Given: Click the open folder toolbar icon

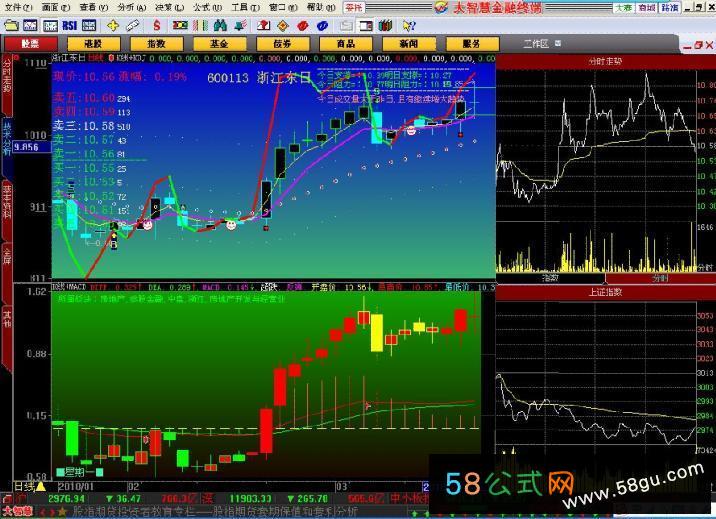Looking at the screenshot, I should click(x=11, y=26).
